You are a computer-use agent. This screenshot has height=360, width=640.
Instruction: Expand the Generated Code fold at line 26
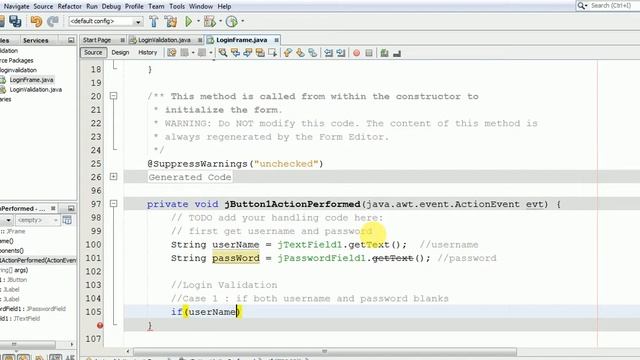coord(113,177)
